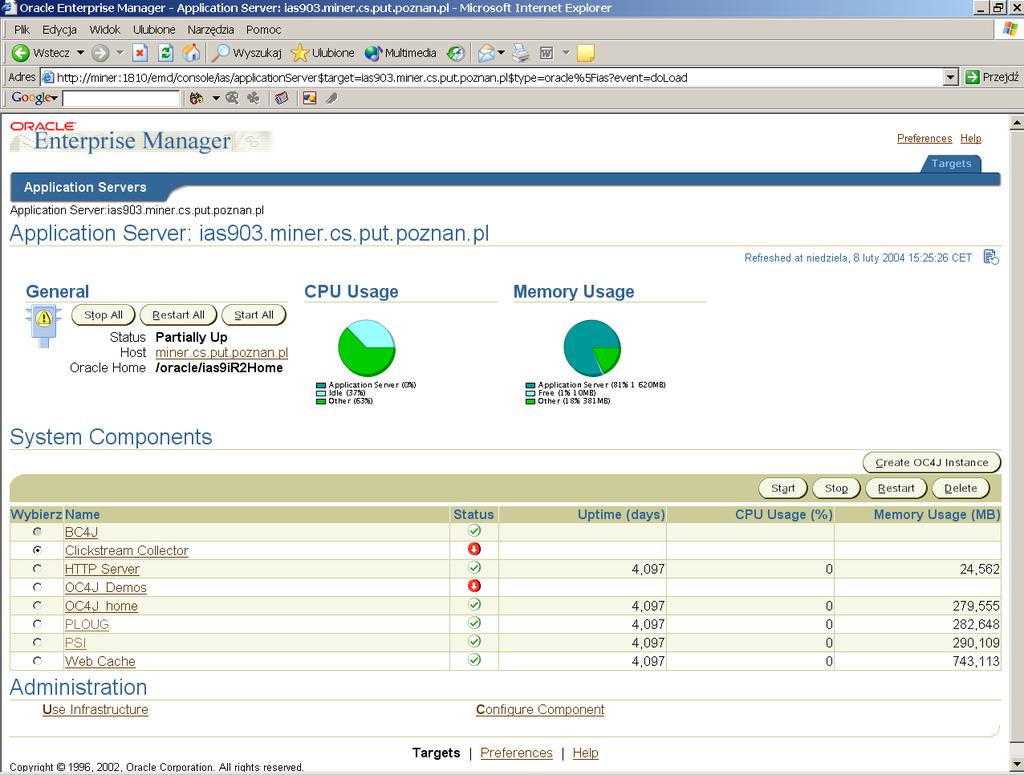
Task: Open the Preferences link at top right
Action: 924,138
